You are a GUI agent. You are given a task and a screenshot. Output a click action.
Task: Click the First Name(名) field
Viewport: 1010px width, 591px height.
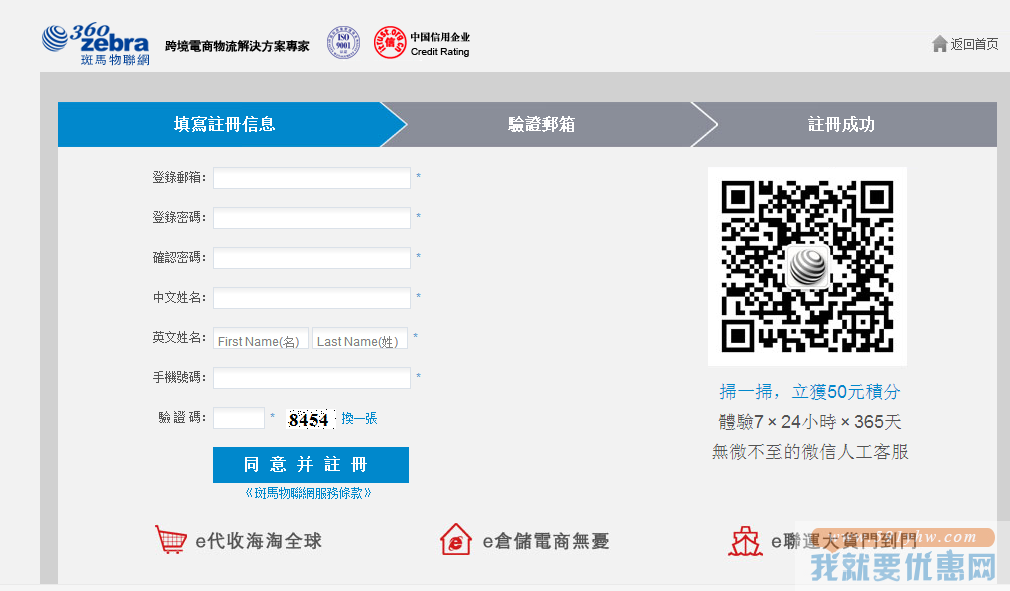point(261,338)
